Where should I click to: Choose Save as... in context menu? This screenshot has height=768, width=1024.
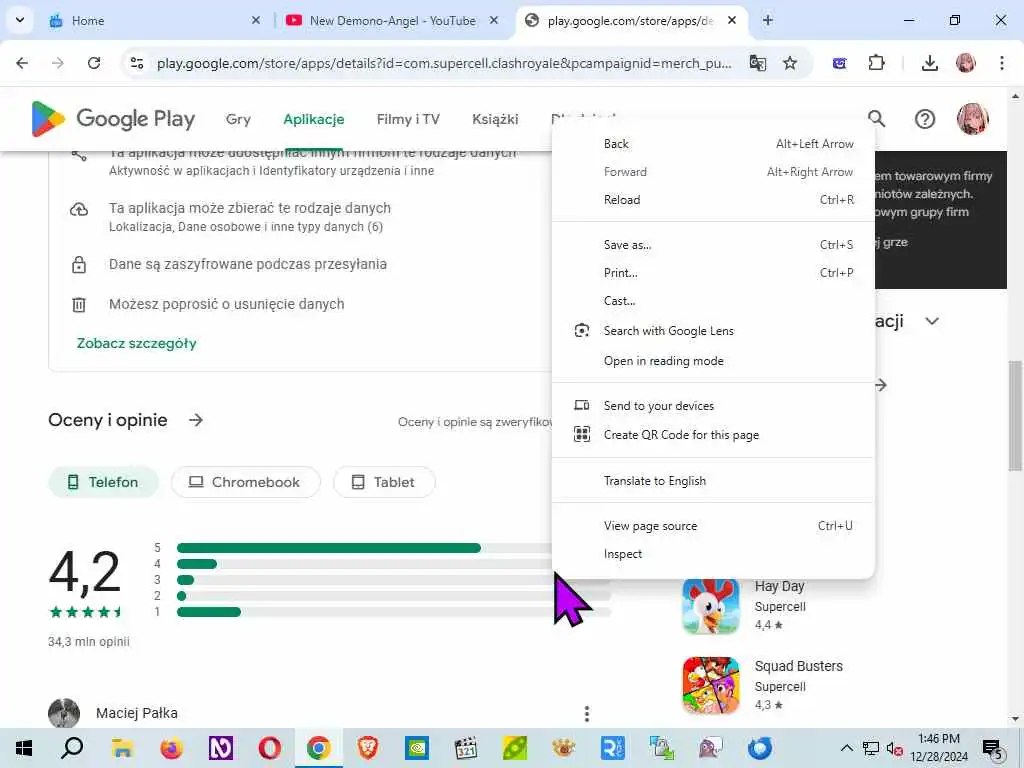point(713,245)
